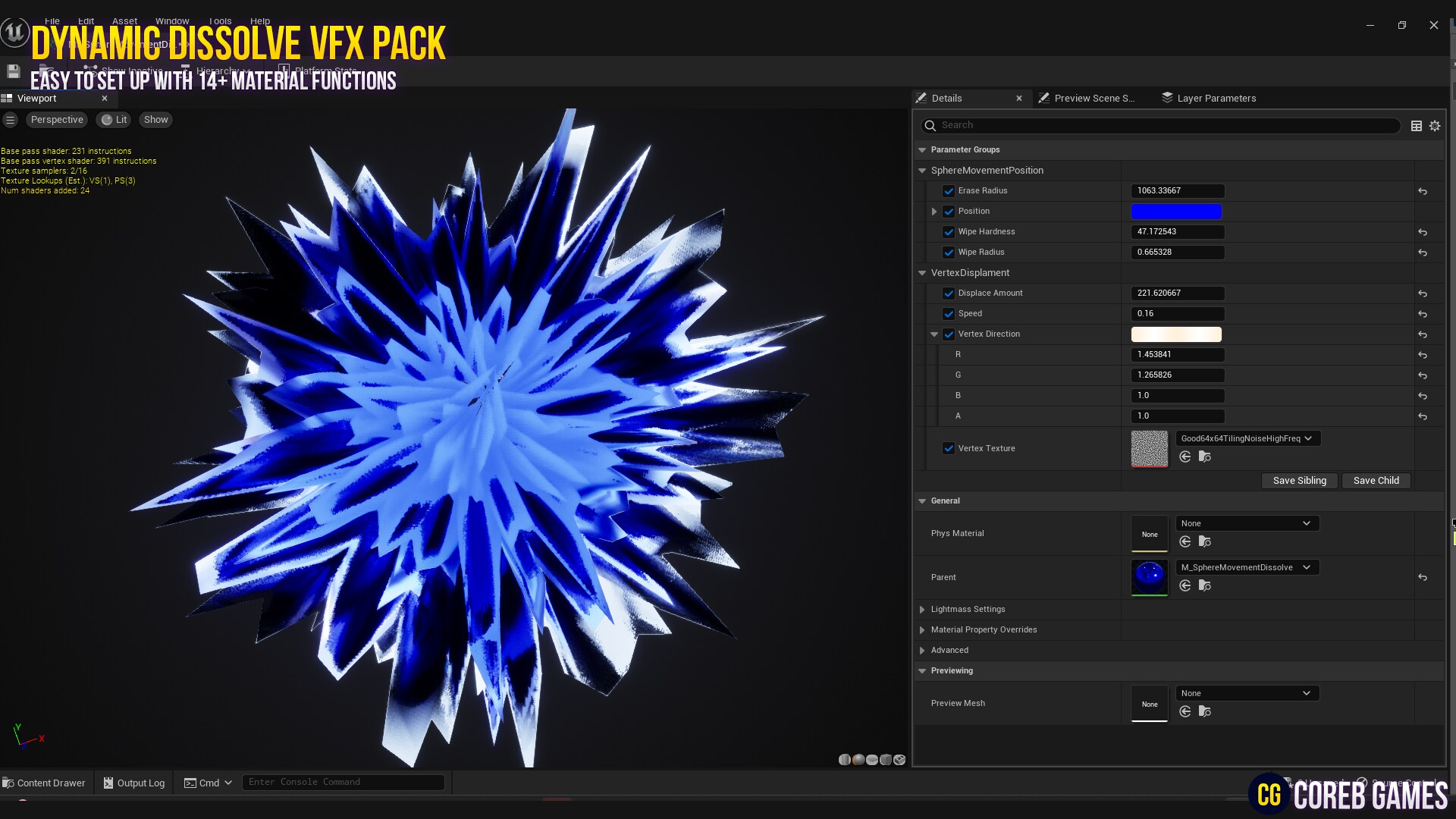
Task: Click the Details panel settings gear
Action: (x=1435, y=126)
